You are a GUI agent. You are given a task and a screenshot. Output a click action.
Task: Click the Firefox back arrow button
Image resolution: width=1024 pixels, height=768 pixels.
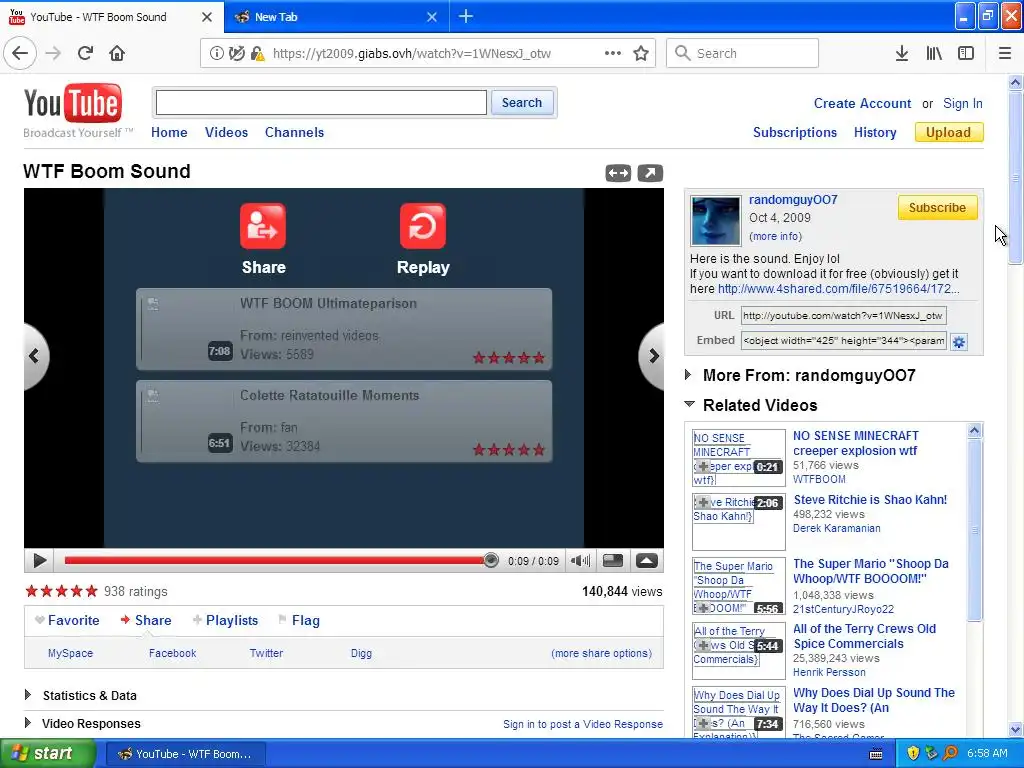pos(20,53)
